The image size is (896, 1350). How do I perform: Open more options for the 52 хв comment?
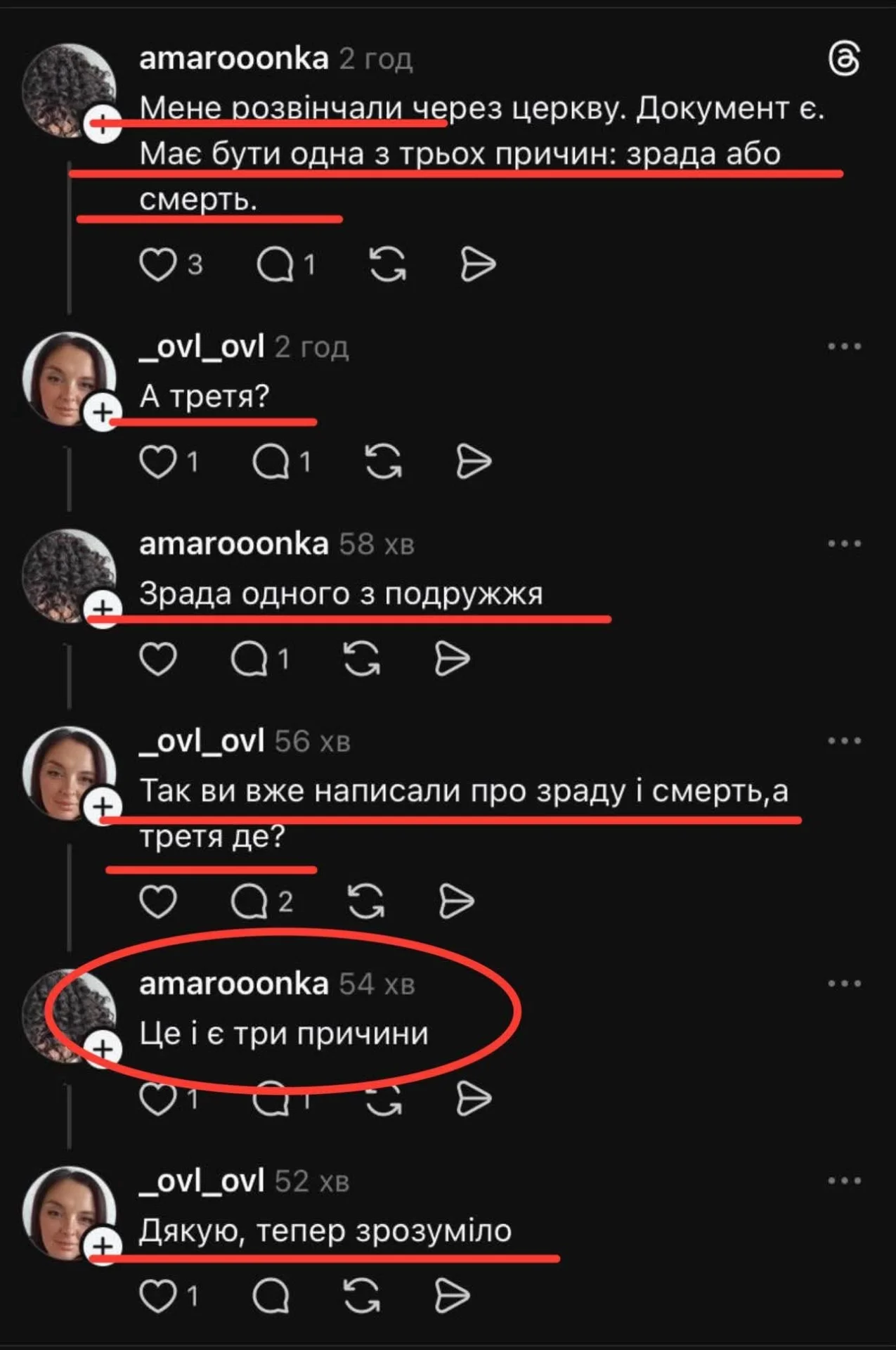[844, 1181]
